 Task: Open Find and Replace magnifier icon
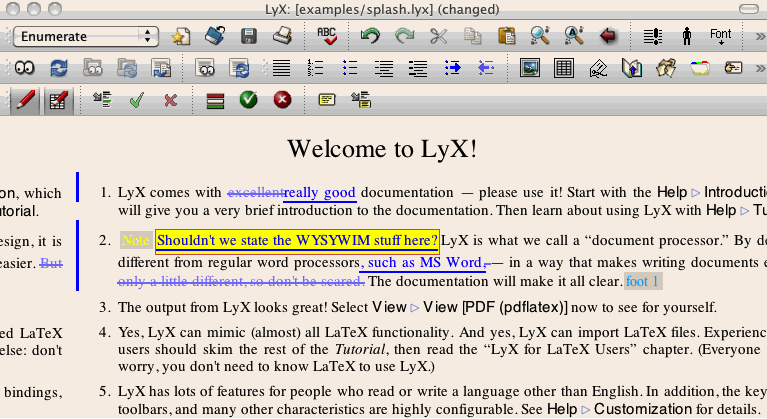coord(540,36)
